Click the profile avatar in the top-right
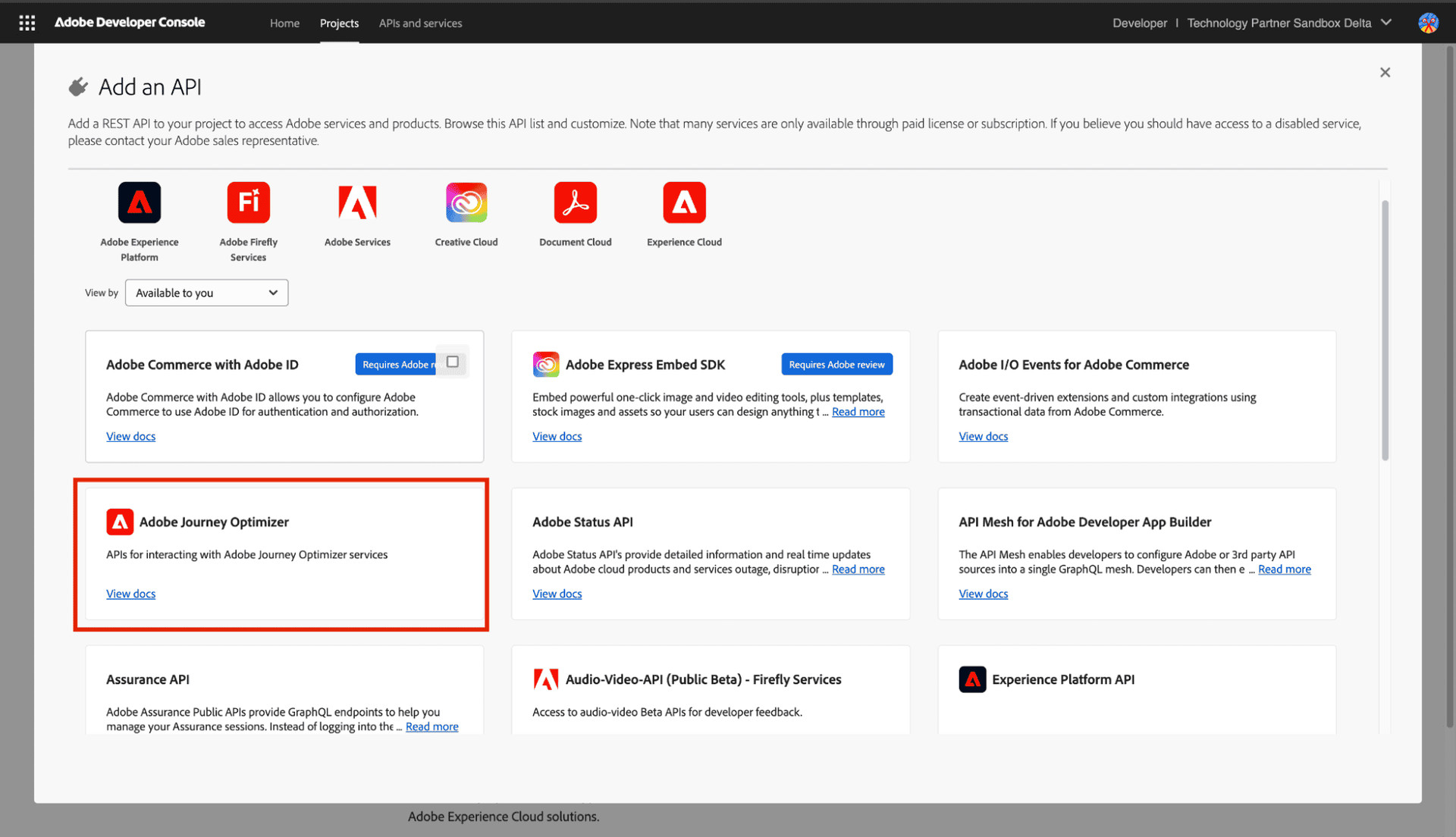1456x837 pixels. (1428, 22)
